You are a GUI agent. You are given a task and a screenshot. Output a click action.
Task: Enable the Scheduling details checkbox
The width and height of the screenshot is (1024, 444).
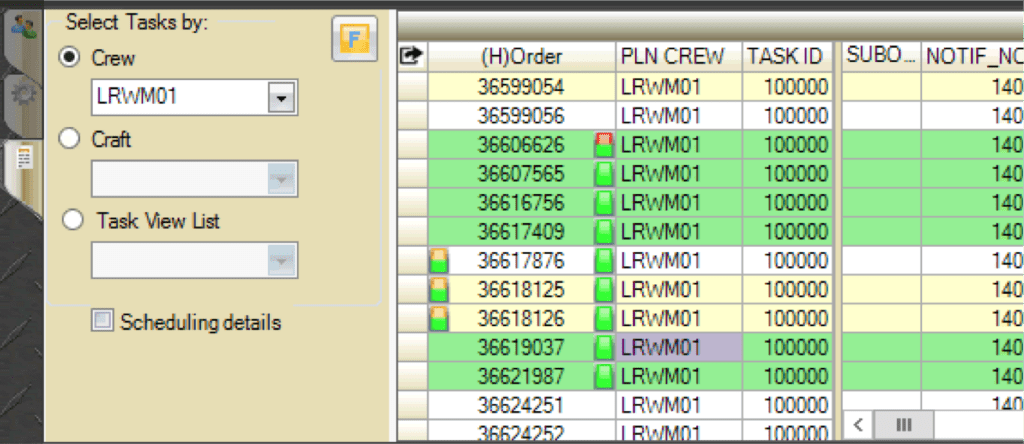(x=101, y=321)
